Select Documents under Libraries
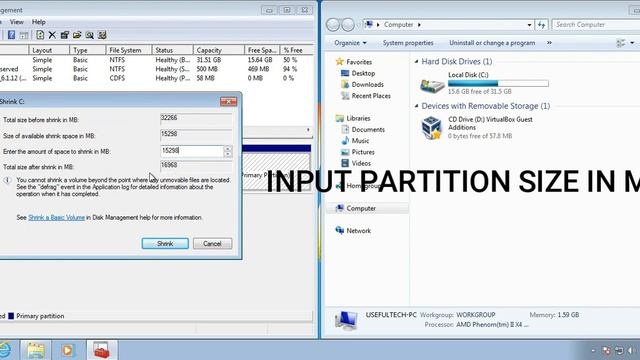 [x=368, y=129]
